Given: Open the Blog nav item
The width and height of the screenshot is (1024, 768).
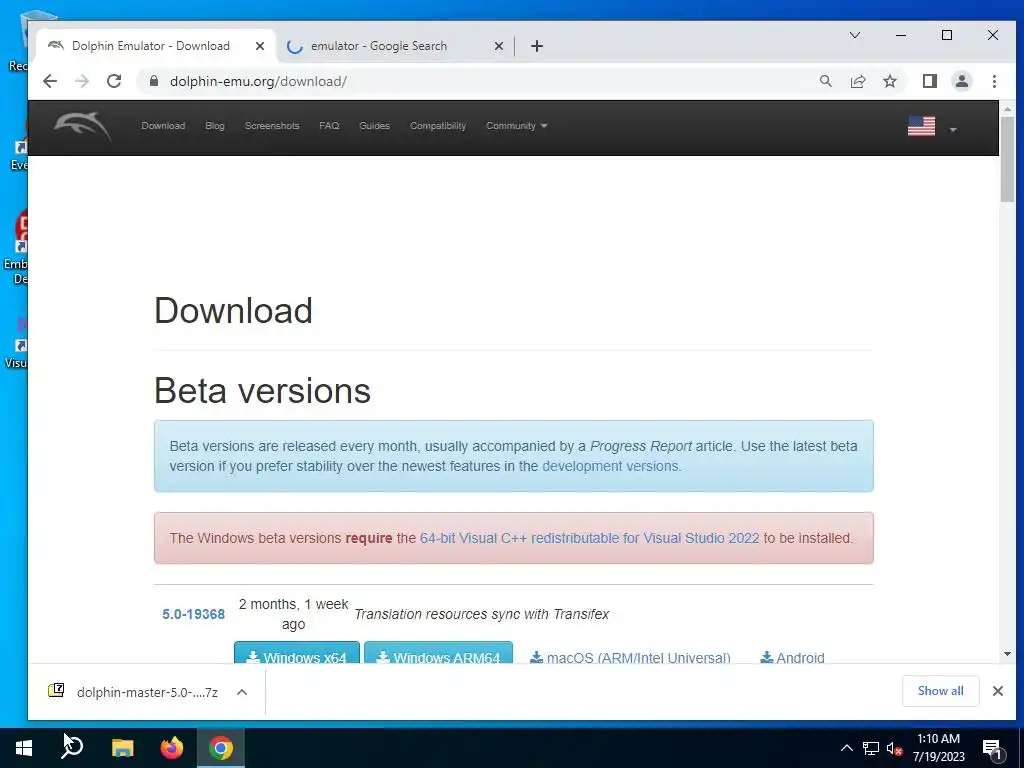Looking at the screenshot, I should click(x=215, y=126).
